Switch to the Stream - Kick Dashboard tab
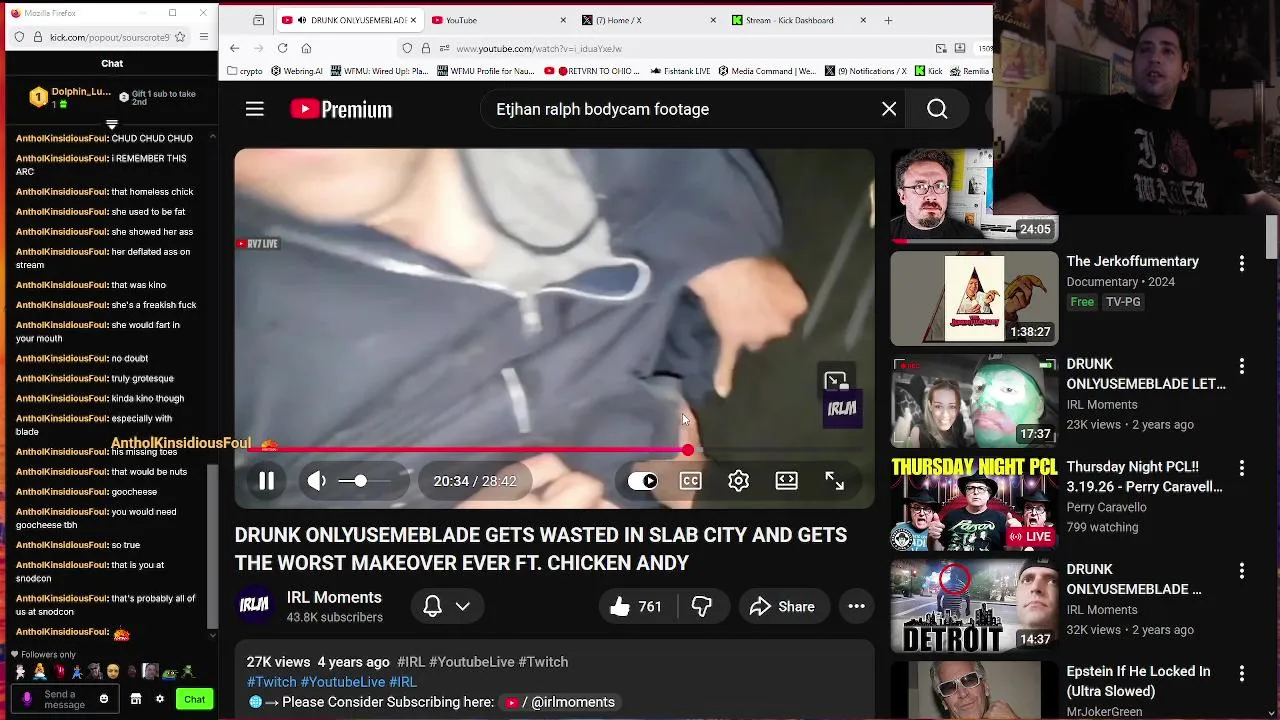Viewport: 1280px width, 720px height. (798, 20)
